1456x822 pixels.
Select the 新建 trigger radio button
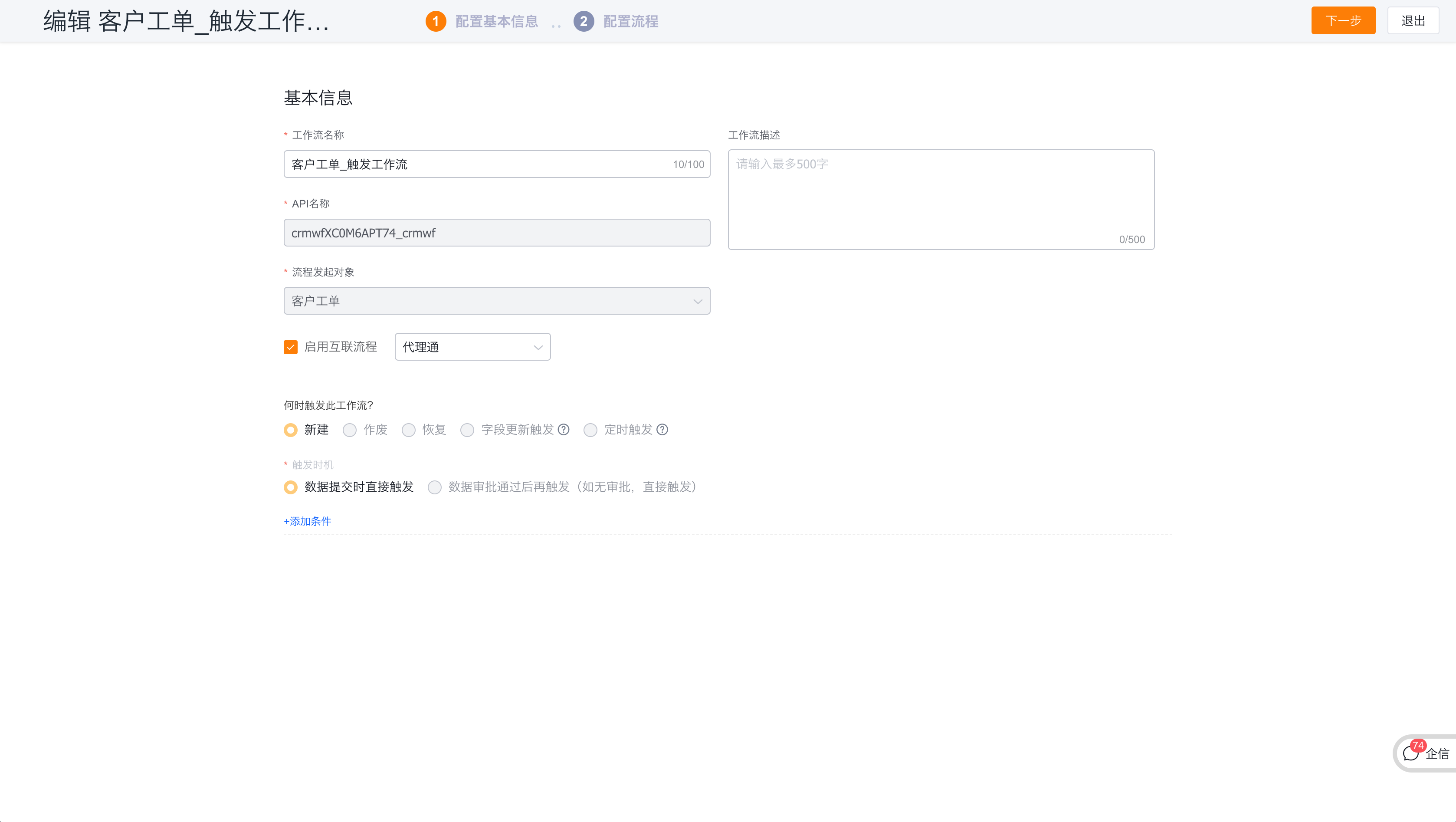pos(291,430)
